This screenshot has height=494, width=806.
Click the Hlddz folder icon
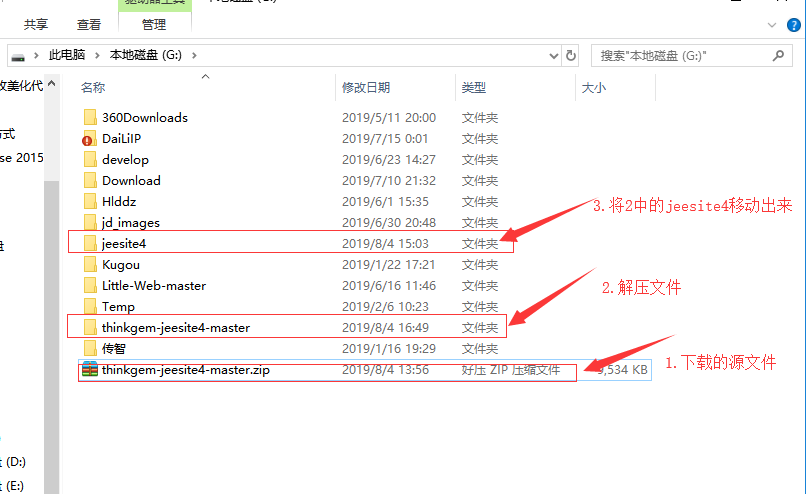coord(90,202)
